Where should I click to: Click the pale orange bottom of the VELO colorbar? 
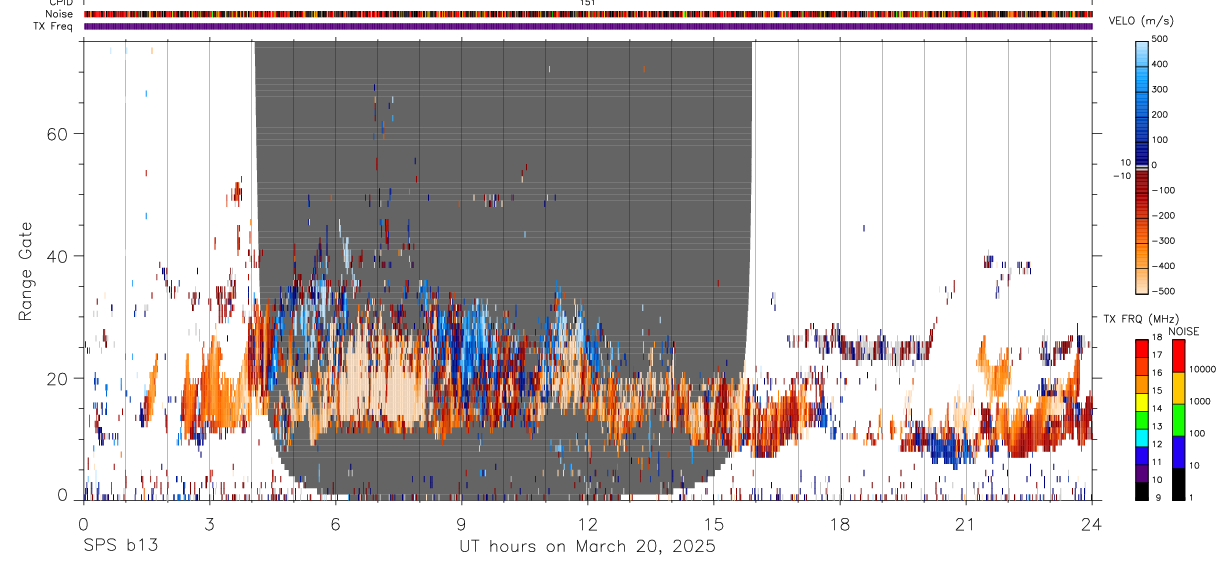tap(1142, 280)
